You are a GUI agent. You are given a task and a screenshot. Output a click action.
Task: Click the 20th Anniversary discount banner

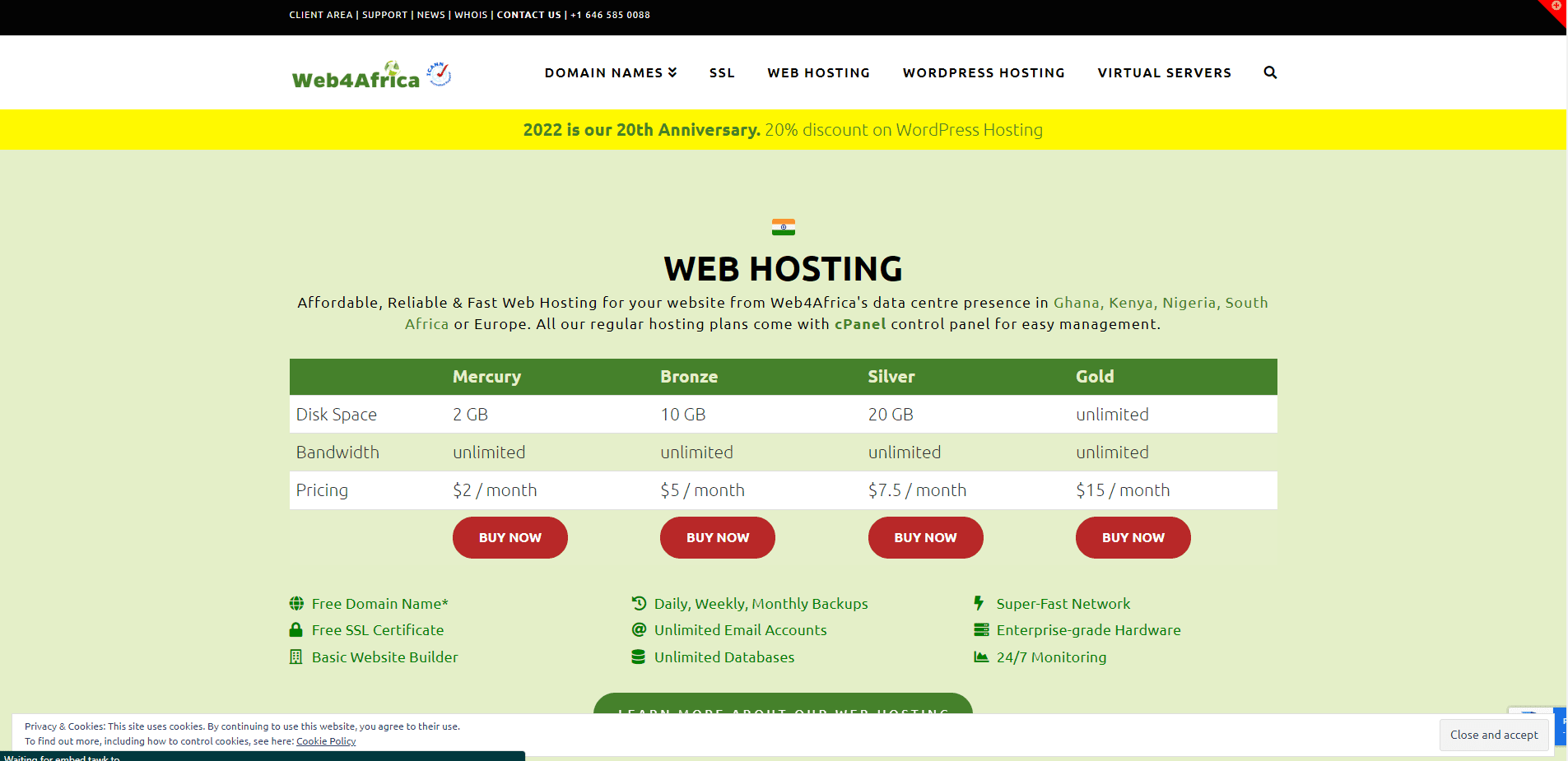(783, 130)
